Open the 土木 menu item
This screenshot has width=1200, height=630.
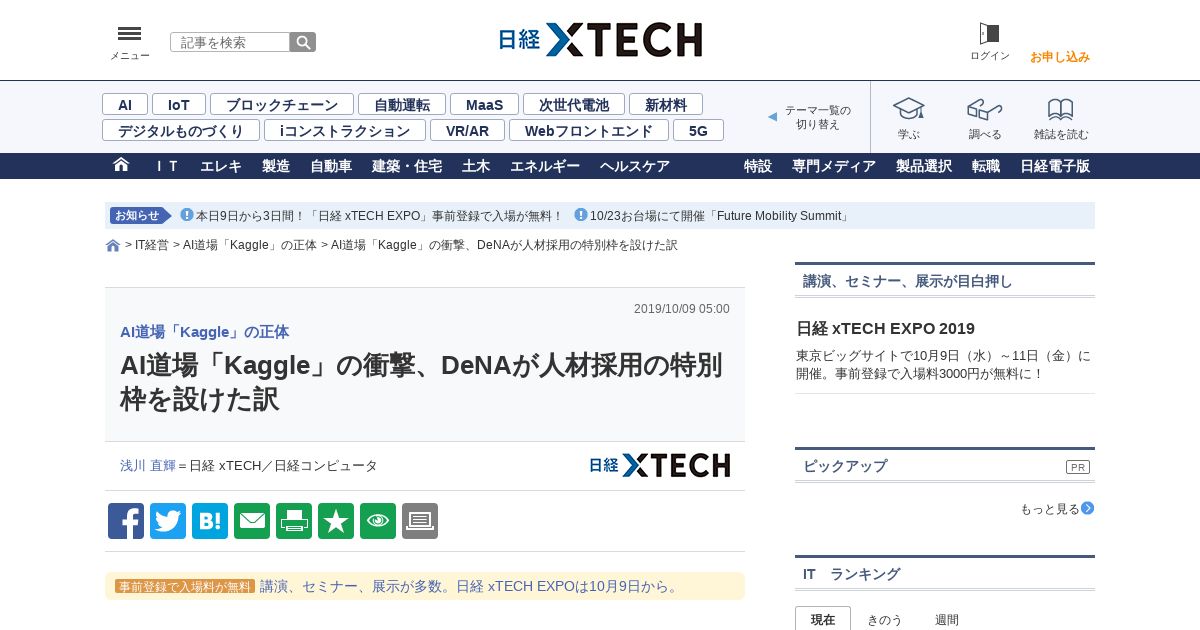[476, 166]
